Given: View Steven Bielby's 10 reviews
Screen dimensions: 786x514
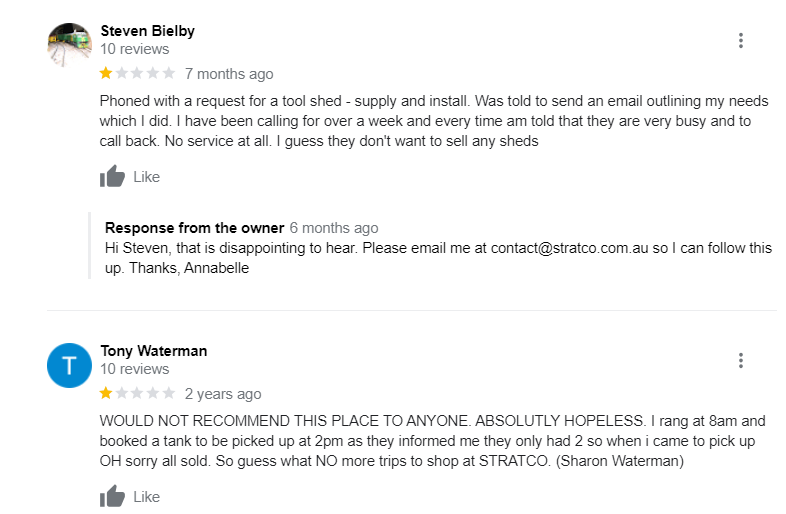Looking at the screenshot, I should coord(134,49).
